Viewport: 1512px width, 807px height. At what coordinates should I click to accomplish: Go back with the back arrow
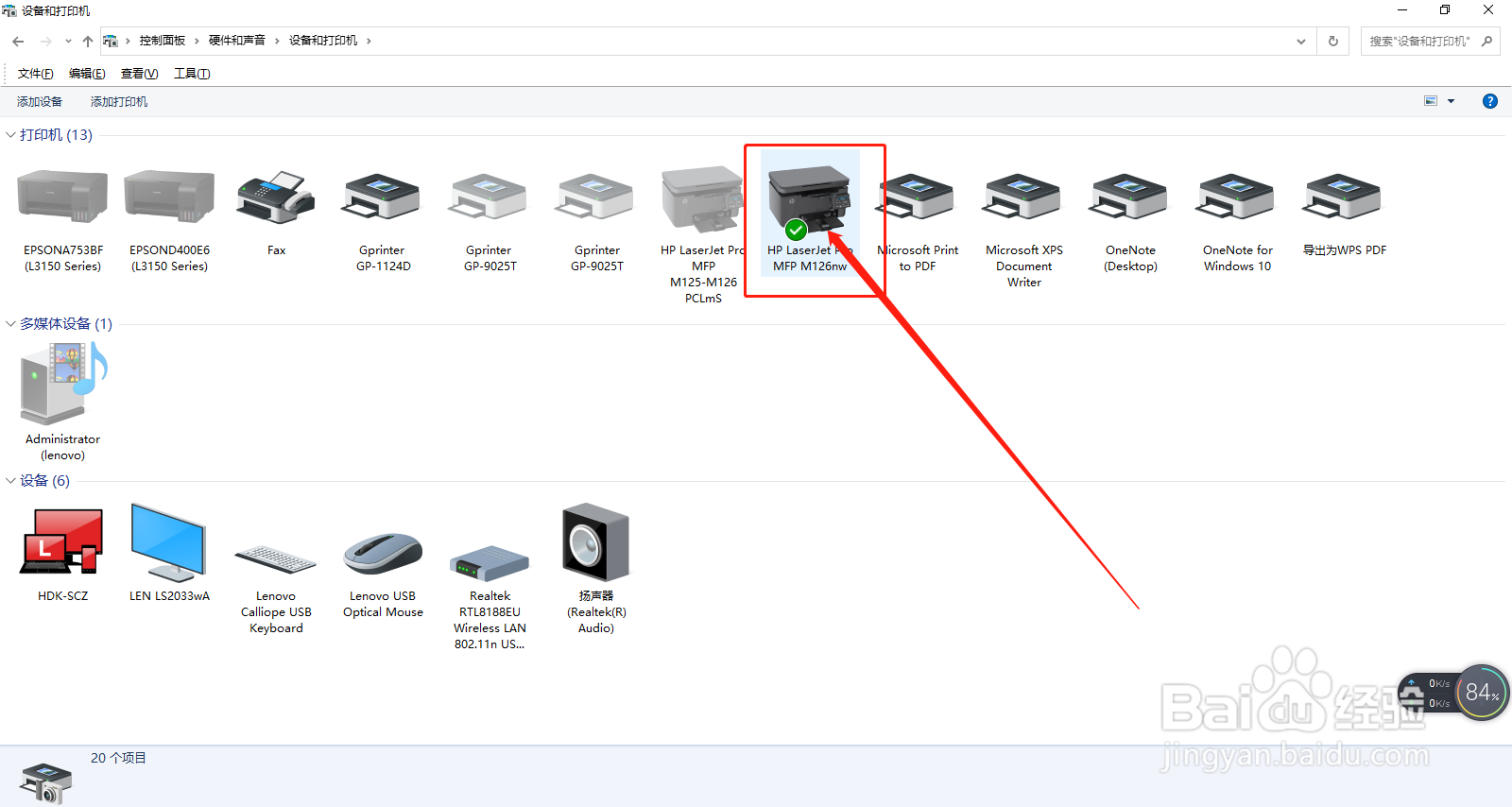pos(19,41)
